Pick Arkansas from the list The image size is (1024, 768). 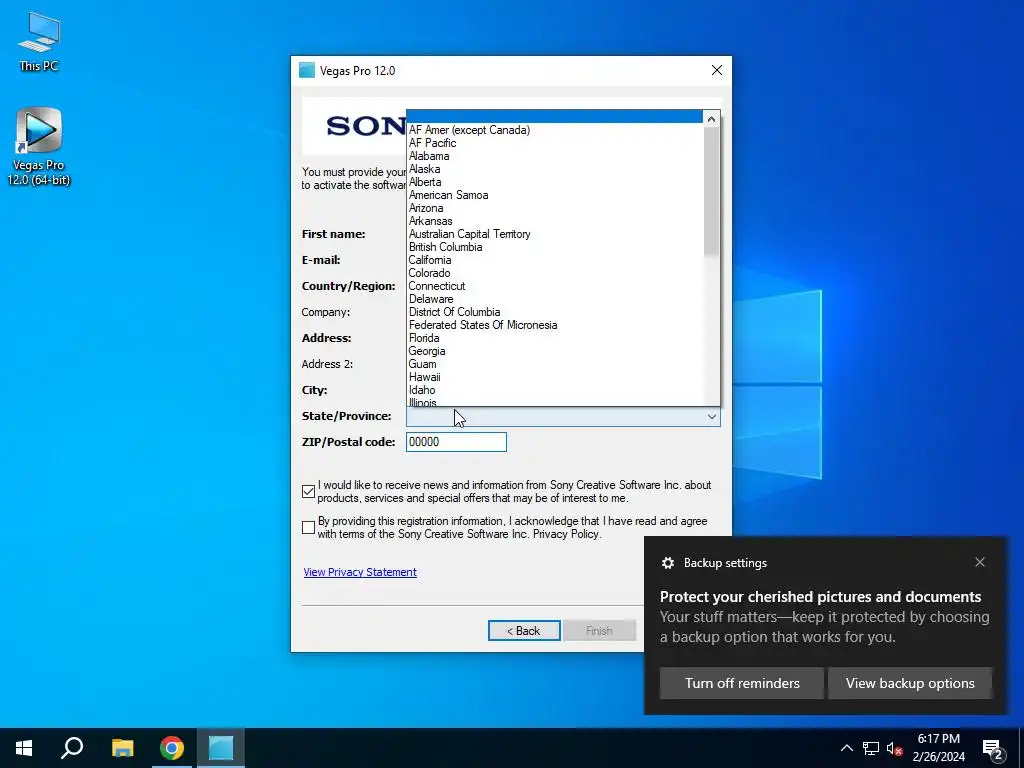554,221
